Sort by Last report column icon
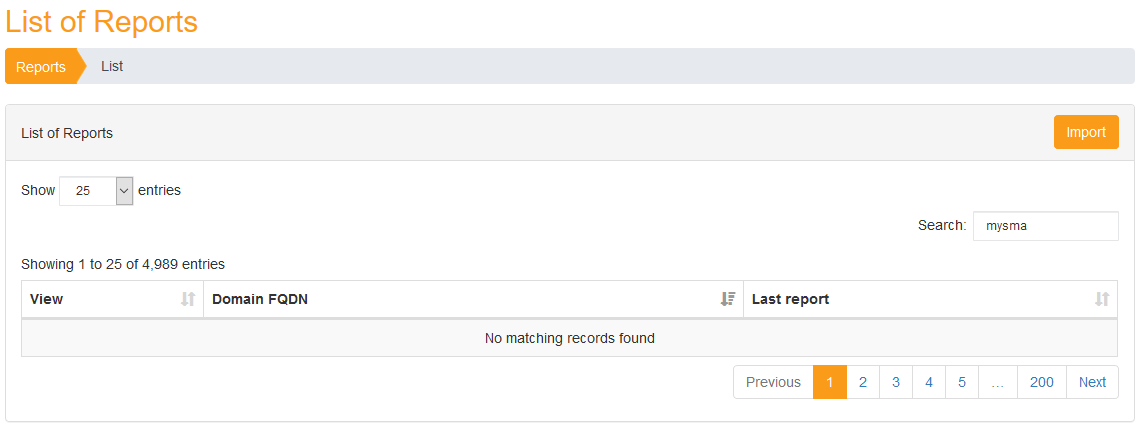 tap(1102, 299)
